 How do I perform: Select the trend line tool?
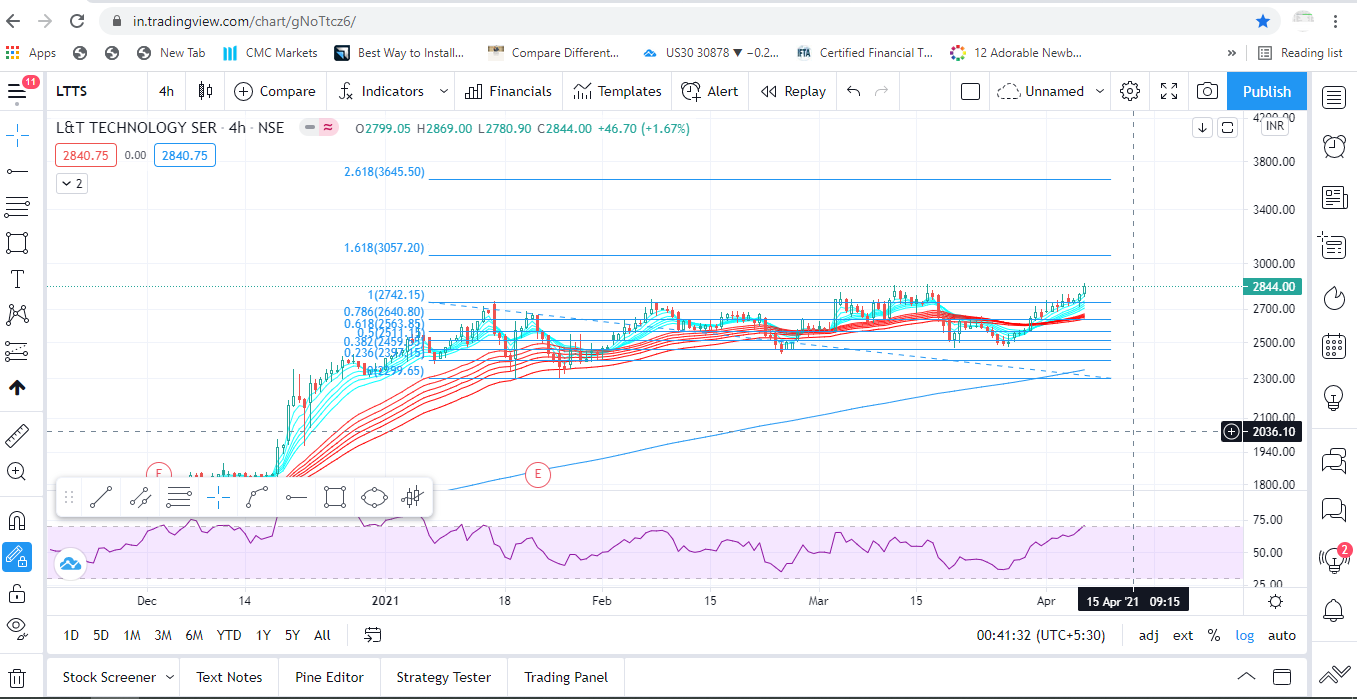(17, 172)
